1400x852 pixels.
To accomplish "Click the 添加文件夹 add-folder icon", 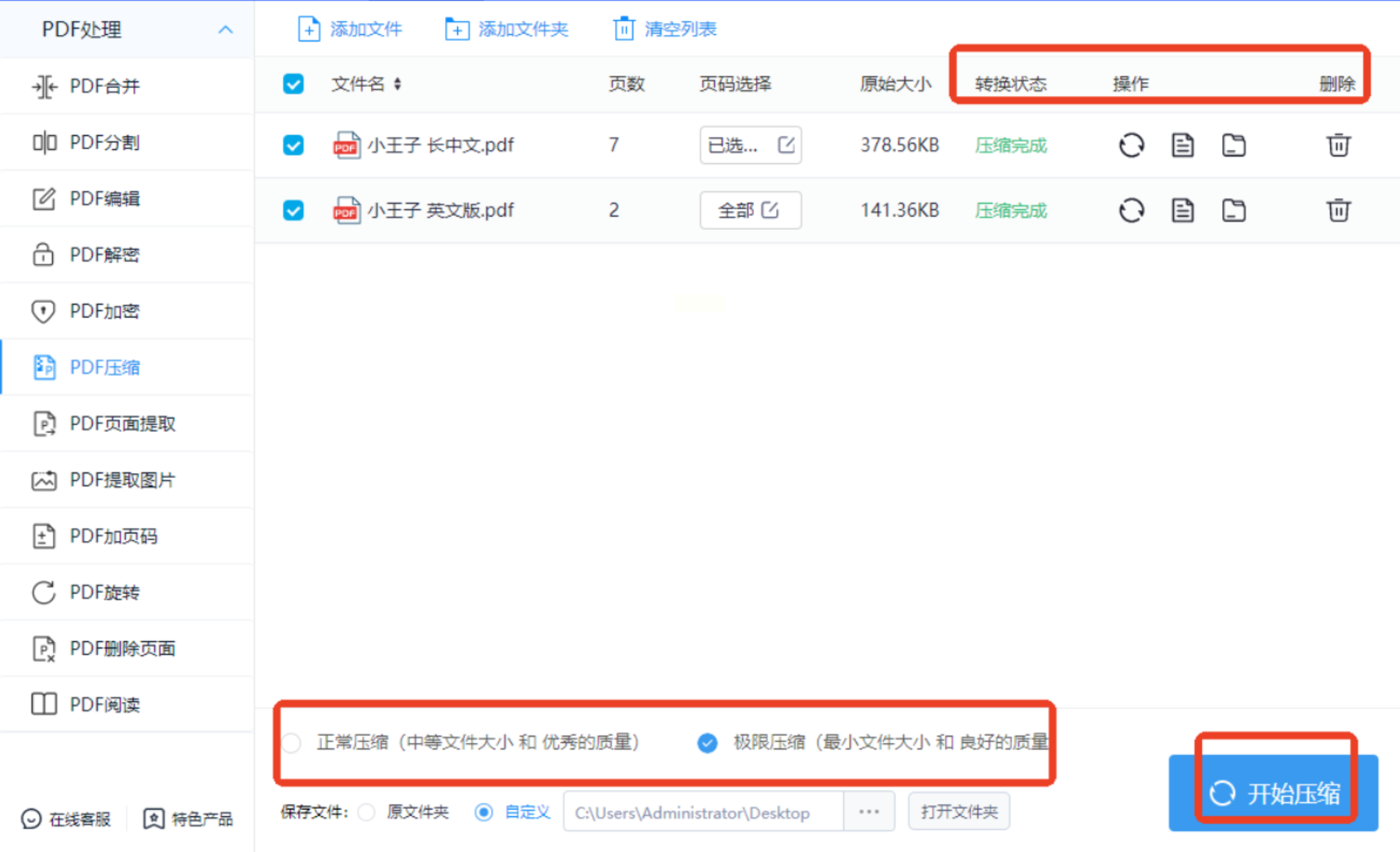I will pos(457,29).
